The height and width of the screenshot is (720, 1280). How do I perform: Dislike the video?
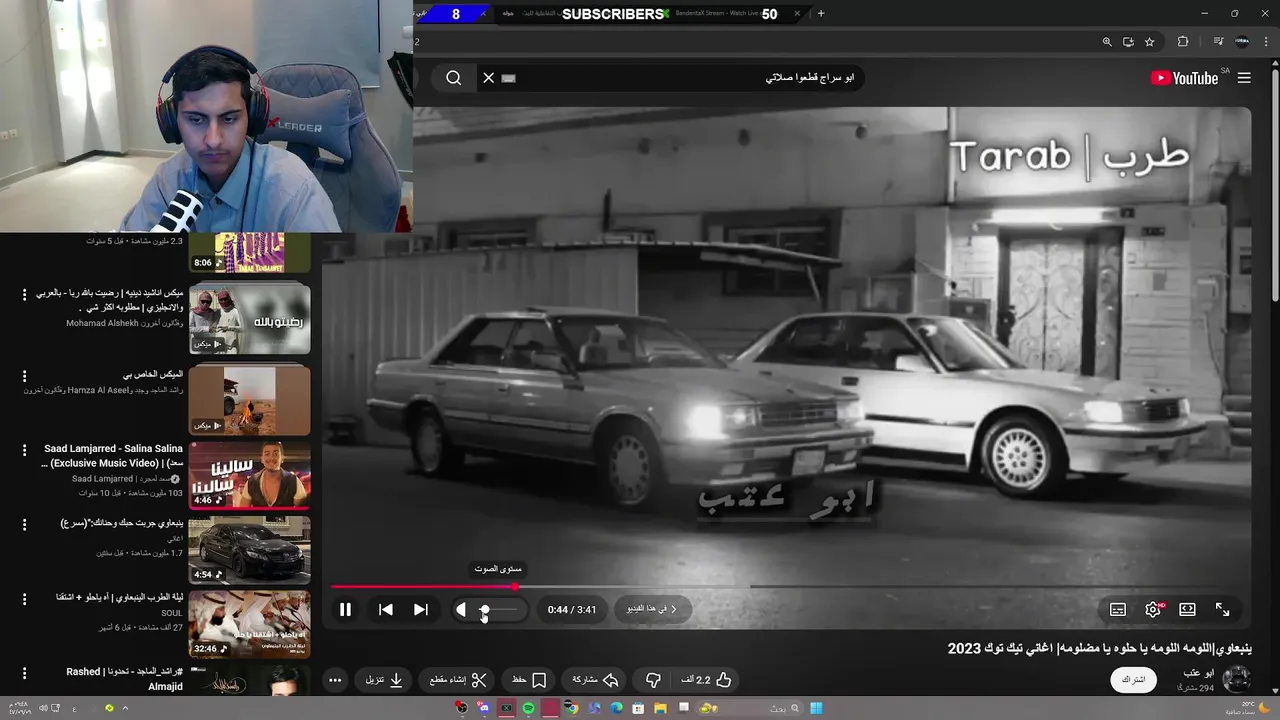pyautogui.click(x=653, y=680)
